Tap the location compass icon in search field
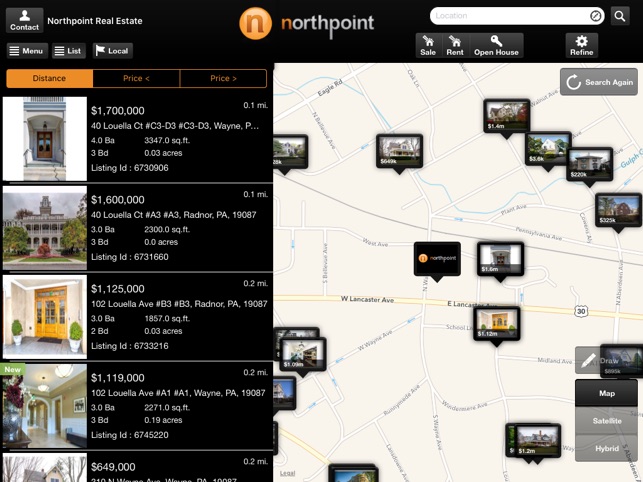Viewport: 643px width, 482px height. (x=595, y=16)
